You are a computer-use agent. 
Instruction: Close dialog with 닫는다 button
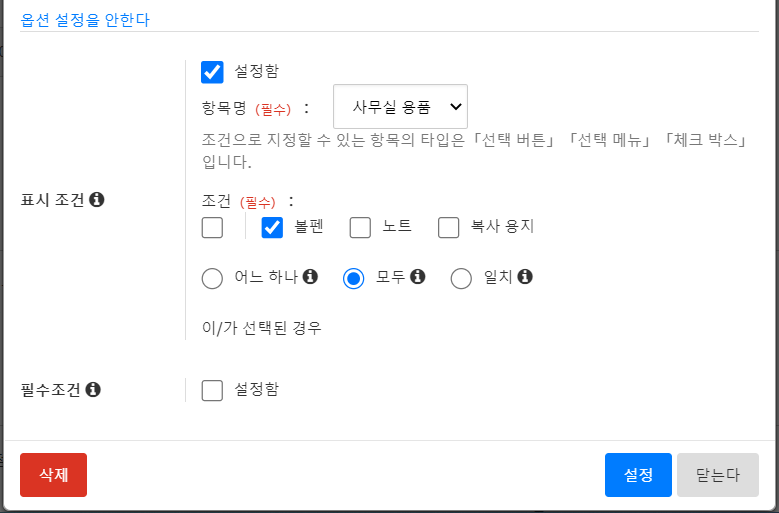pos(718,475)
